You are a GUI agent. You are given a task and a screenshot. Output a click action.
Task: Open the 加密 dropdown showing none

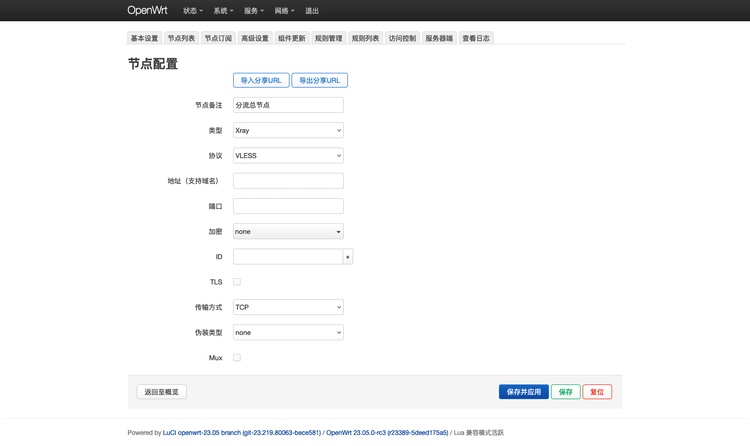coord(288,231)
